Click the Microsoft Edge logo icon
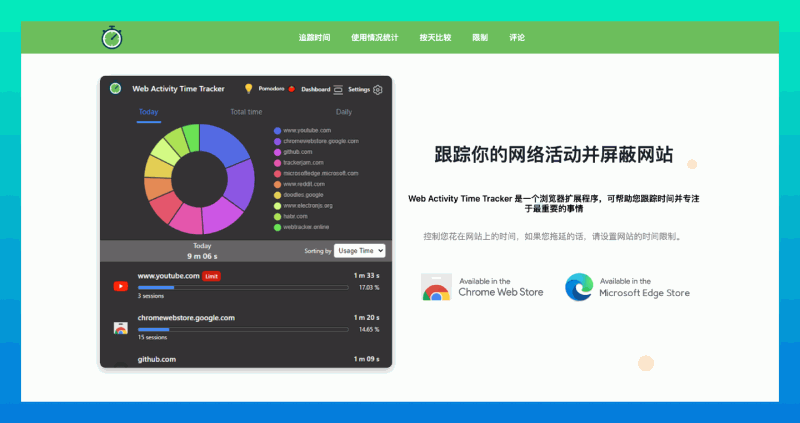This screenshot has width=800, height=423. coord(579,287)
